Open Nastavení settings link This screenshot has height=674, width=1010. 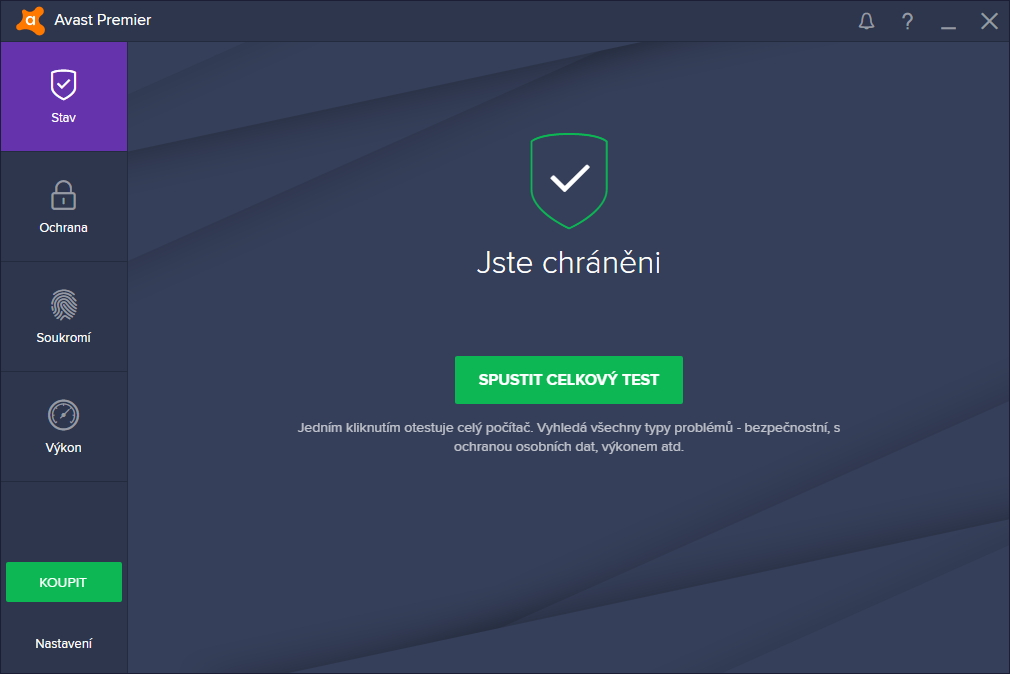point(63,643)
